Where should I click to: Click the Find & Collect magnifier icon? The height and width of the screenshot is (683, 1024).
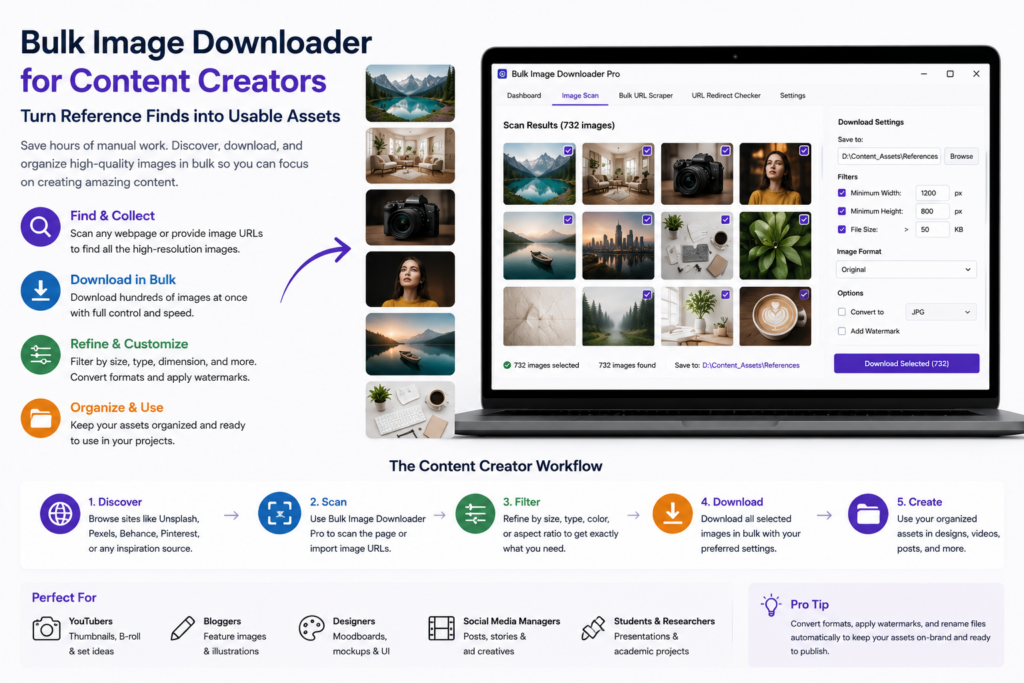(40, 227)
